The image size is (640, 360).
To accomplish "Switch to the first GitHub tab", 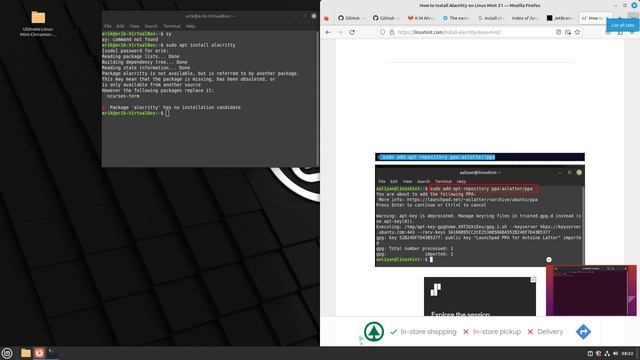I will click(351, 18).
